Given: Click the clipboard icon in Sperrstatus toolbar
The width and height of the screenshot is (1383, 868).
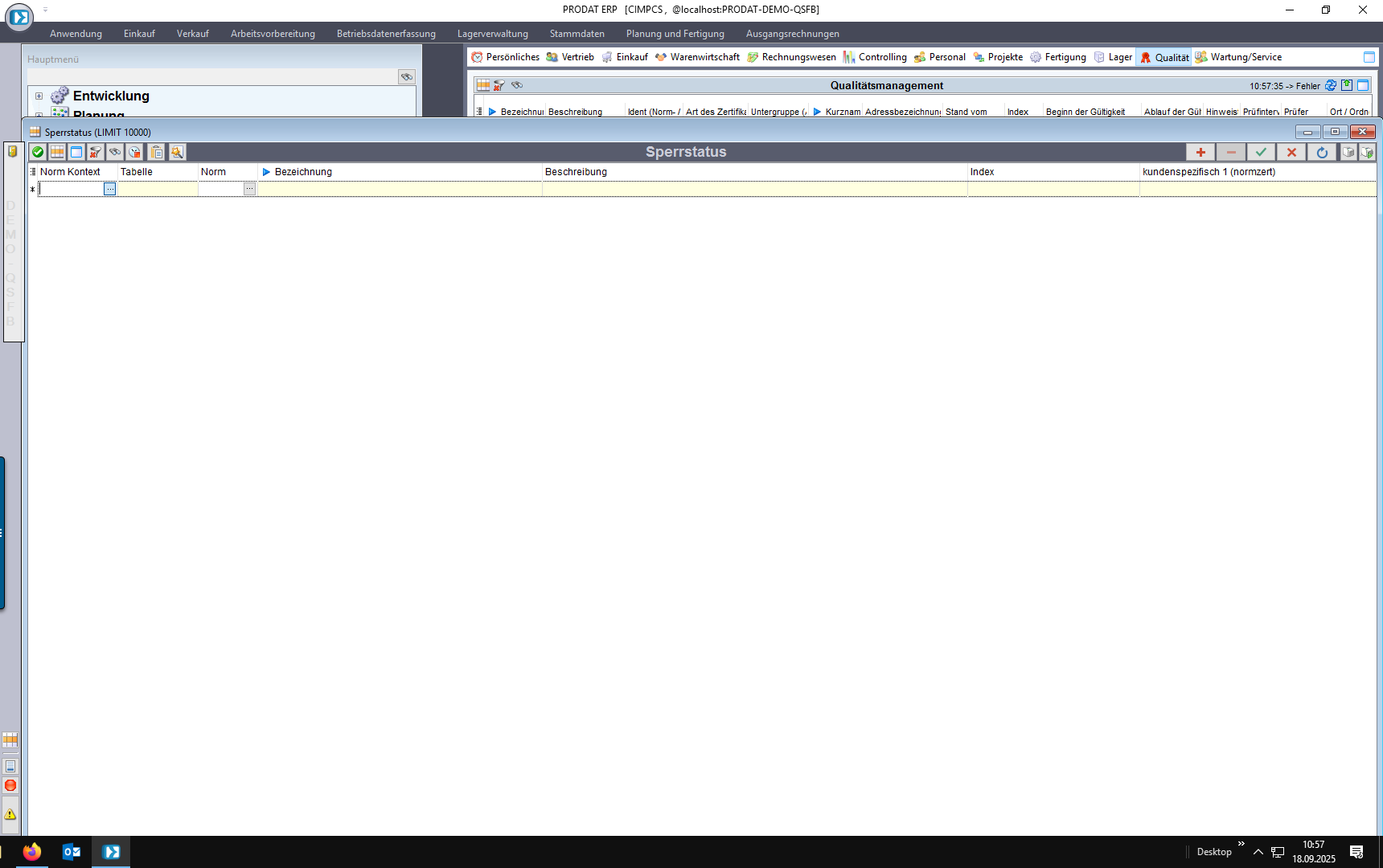Looking at the screenshot, I should (x=157, y=152).
